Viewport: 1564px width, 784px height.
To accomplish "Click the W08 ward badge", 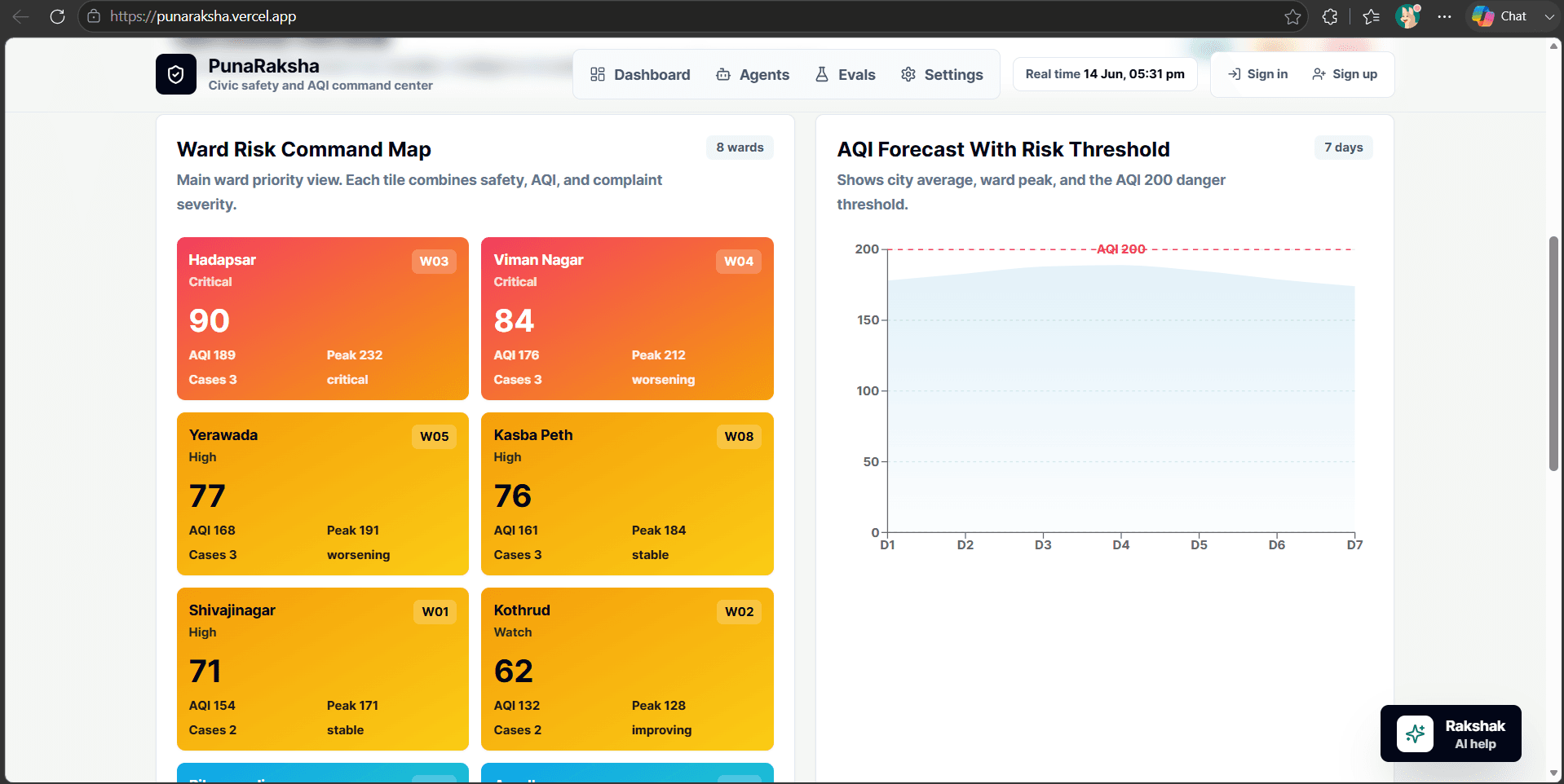I will pyautogui.click(x=739, y=437).
